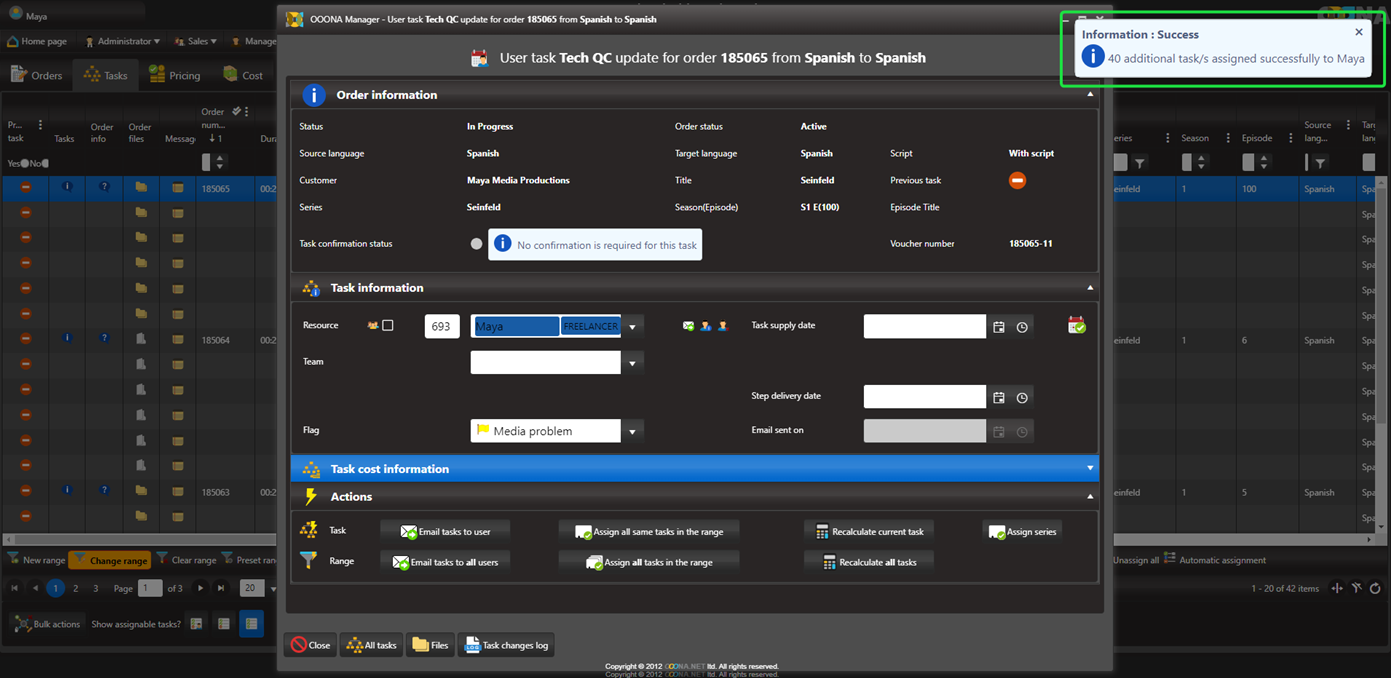Click the green-check calendar icon at far right
This screenshot has width=1391, height=678.
point(1076,325)
